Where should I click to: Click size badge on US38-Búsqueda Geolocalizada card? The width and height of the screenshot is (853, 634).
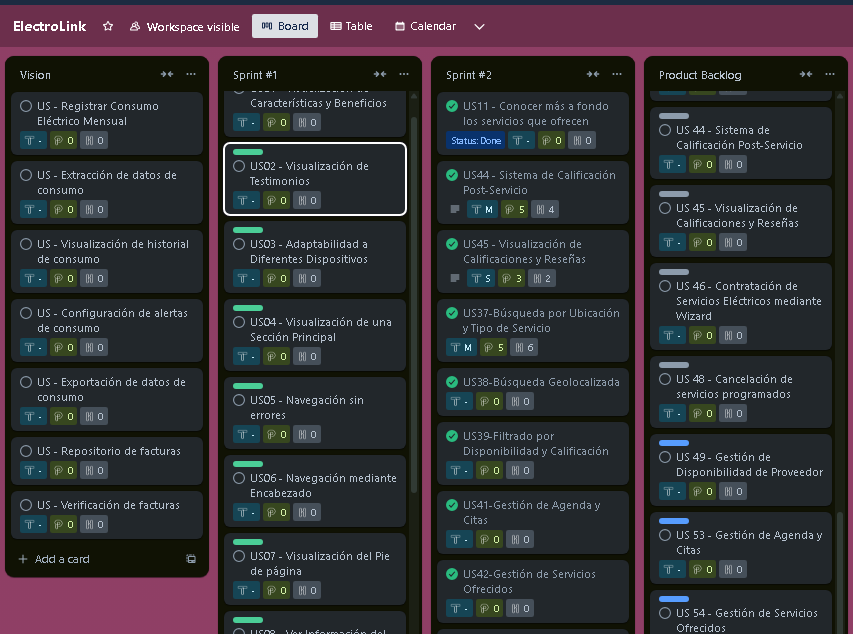(459, 402)
